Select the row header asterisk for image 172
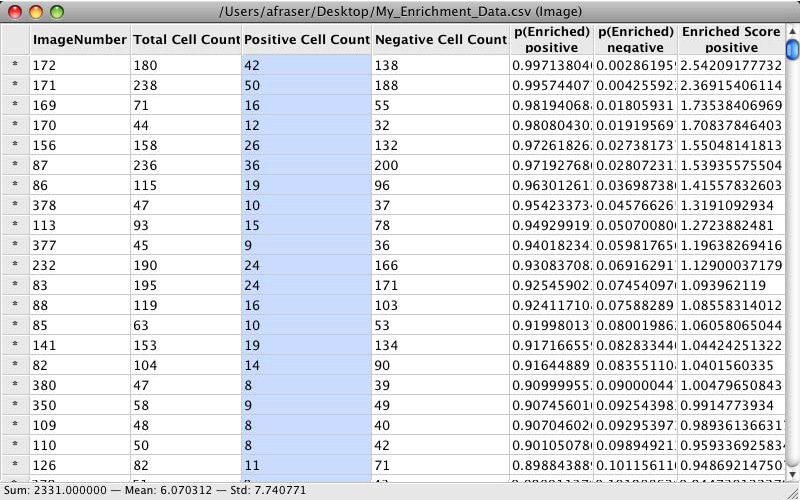This screenshot has height=500, width=800. pyautogui.click(x=14, y=65)
